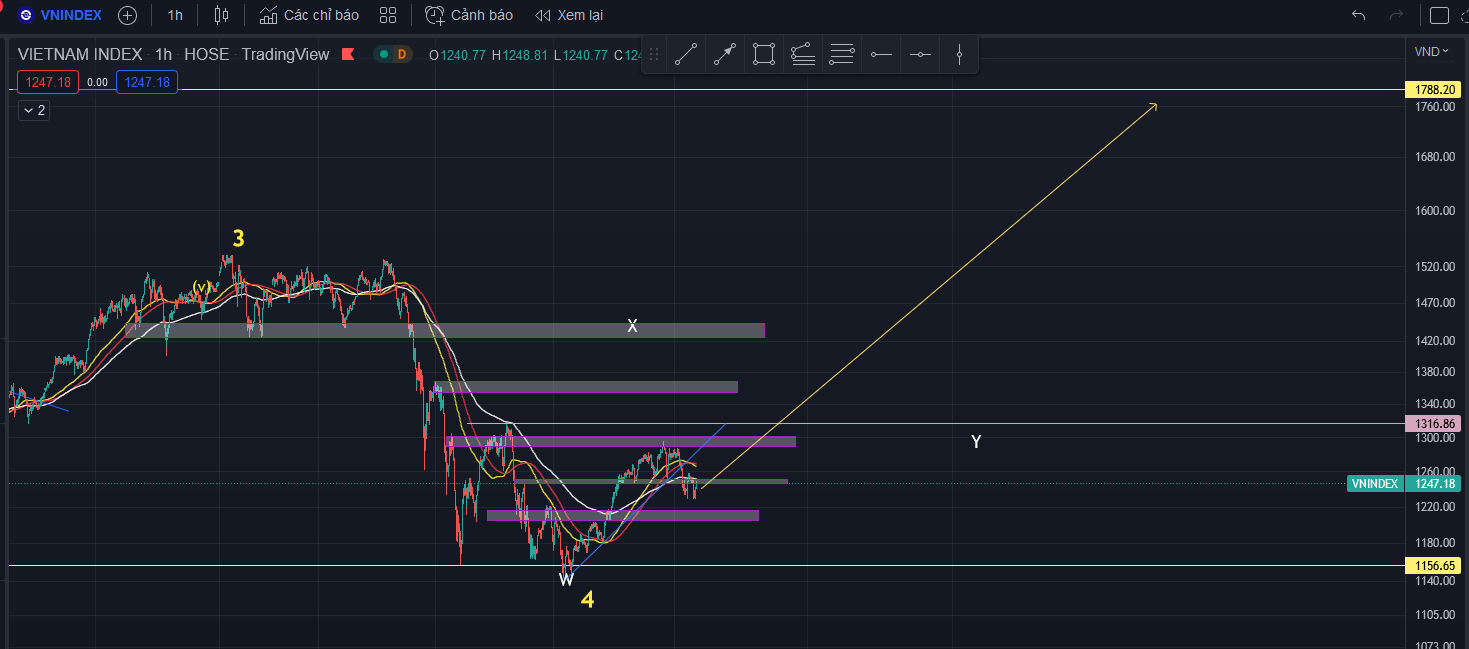The image size is (1469, 649).
Task: Select the vertical line tool
Action: click(959, 54)
